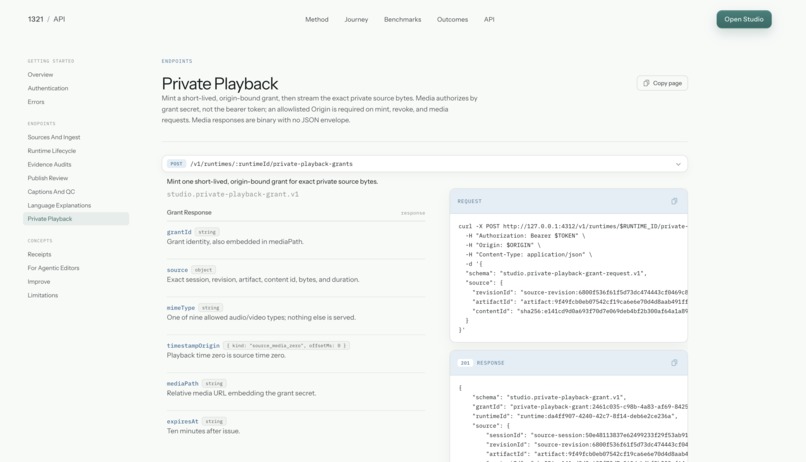
Task: Go to the Improve page
Action: pos(39,282)
